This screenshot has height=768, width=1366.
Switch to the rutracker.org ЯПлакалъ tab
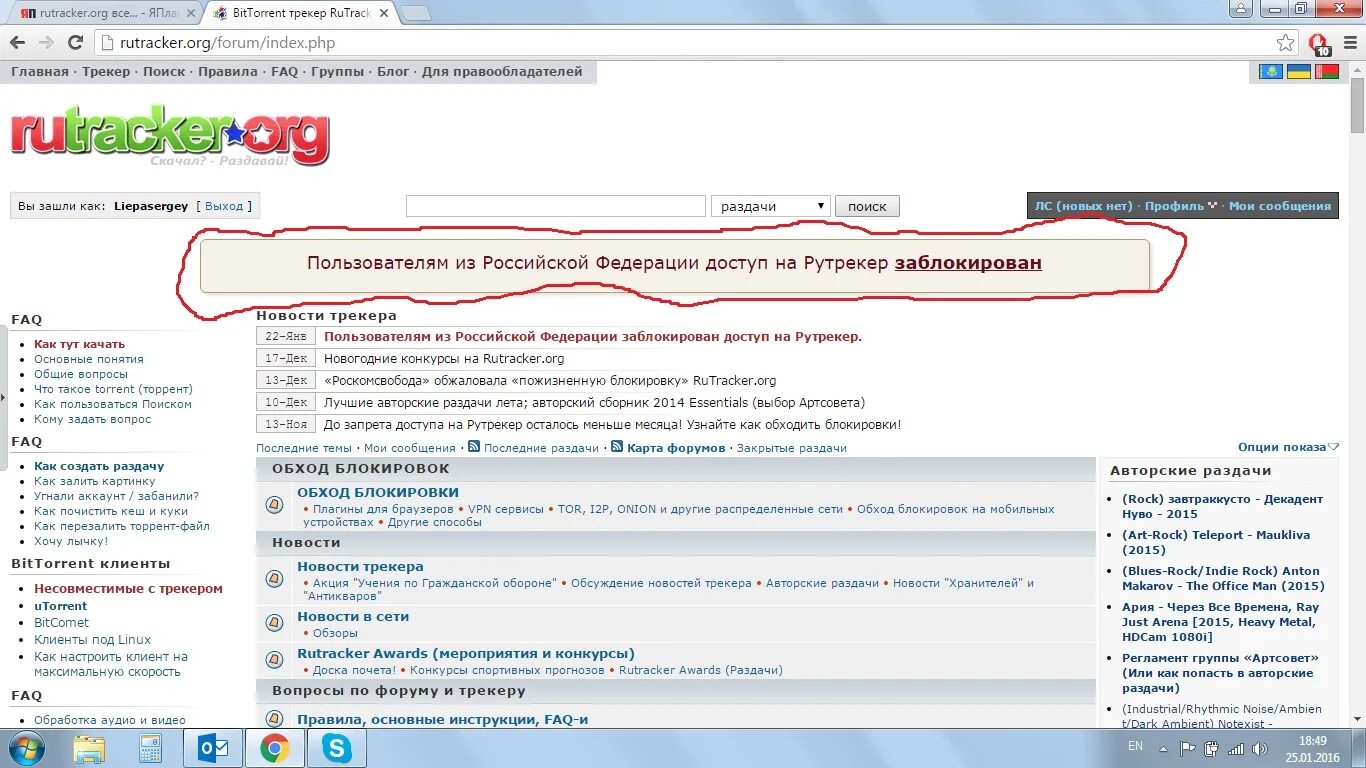point(105,13)
